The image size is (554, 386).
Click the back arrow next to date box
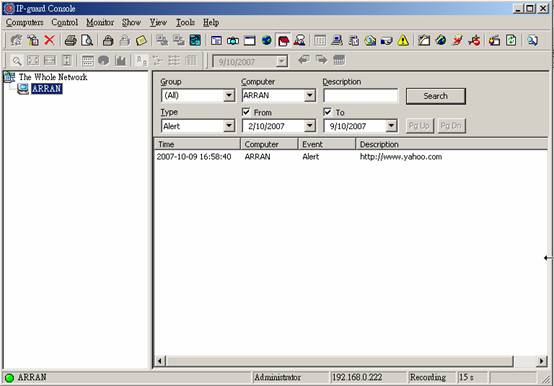pos(304,60)
